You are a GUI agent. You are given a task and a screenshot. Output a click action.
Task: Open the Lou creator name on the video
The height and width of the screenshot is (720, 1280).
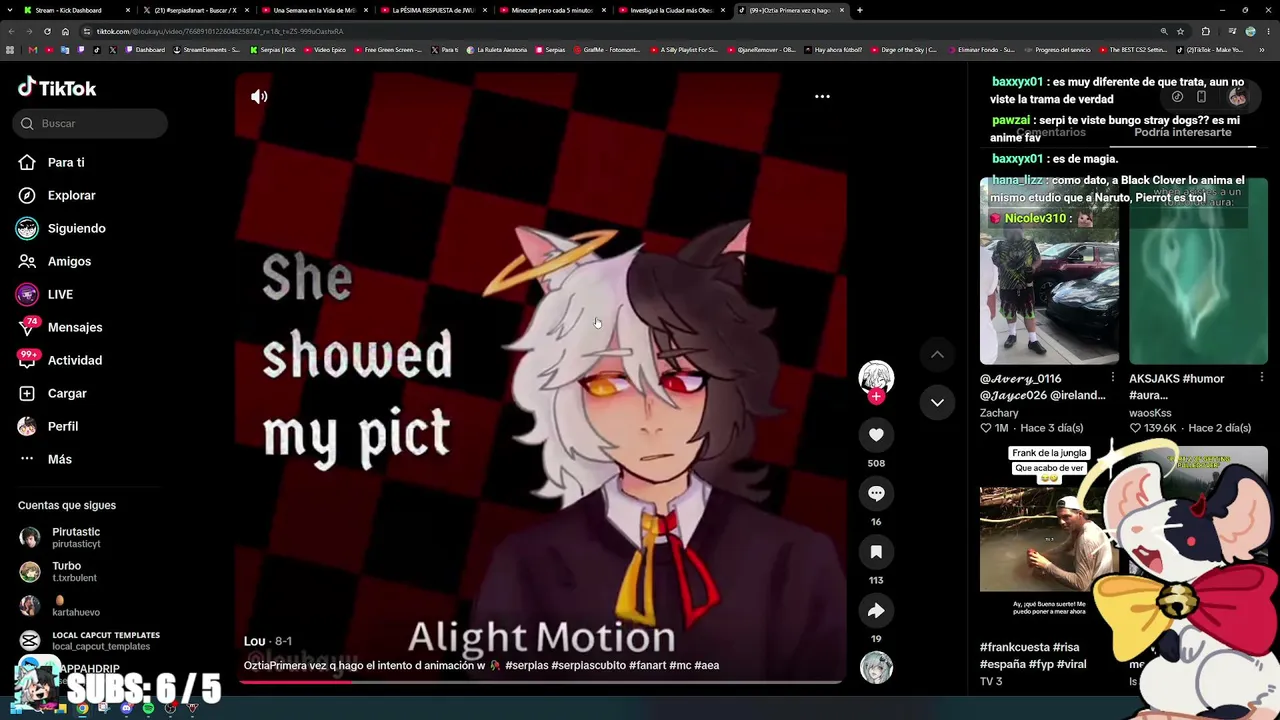coord(255,641)
